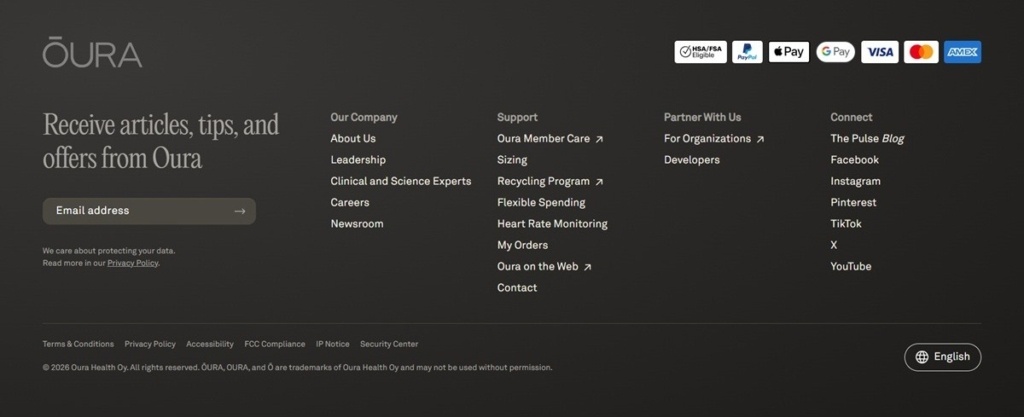This screenshot has width=1024, height=417.
Task: Click the PayPal payment icon
Action: coord(747,52)
